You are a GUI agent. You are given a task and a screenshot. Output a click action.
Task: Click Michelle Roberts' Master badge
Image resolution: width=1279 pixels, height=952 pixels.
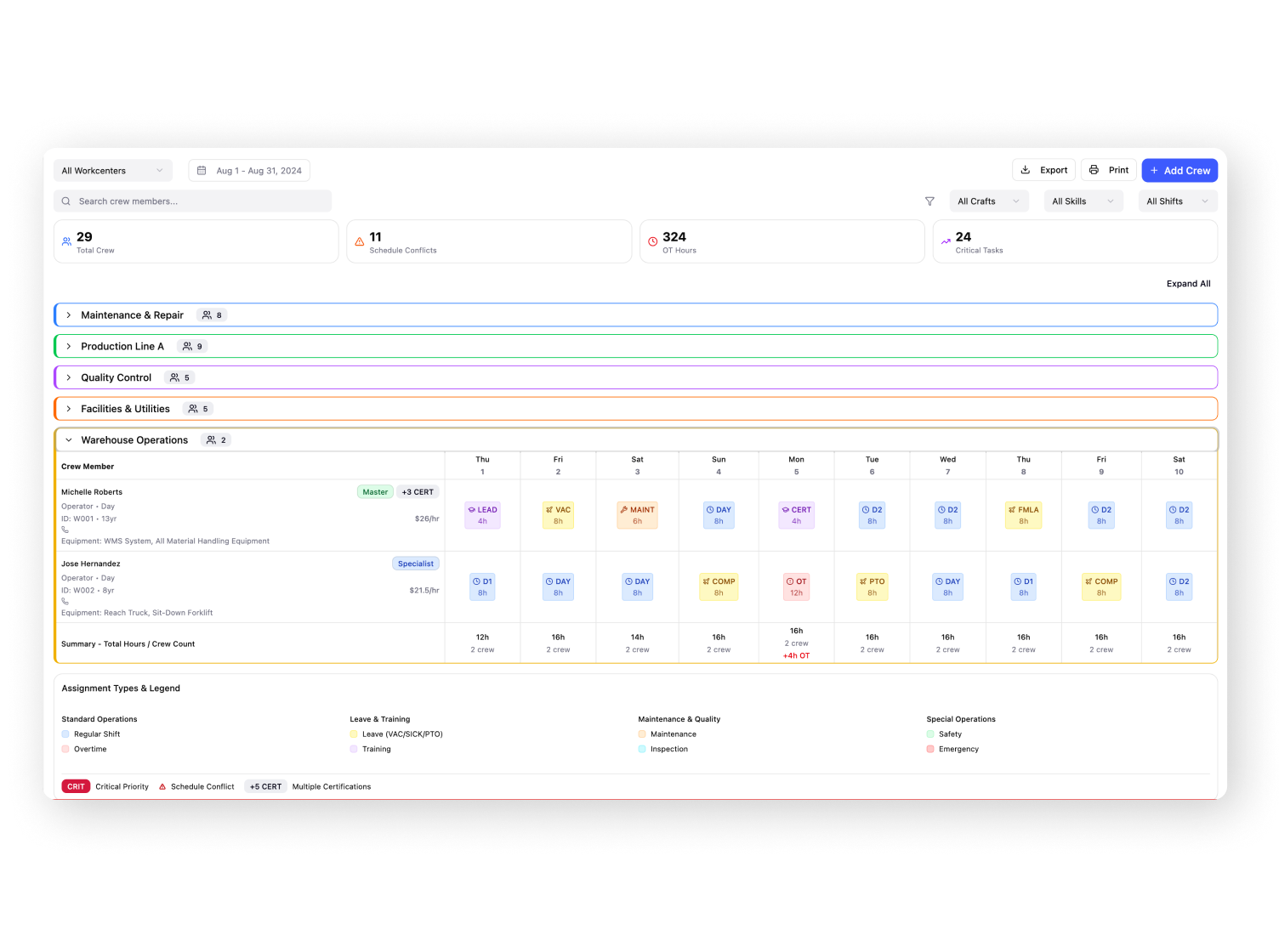(x=375, y=492)
